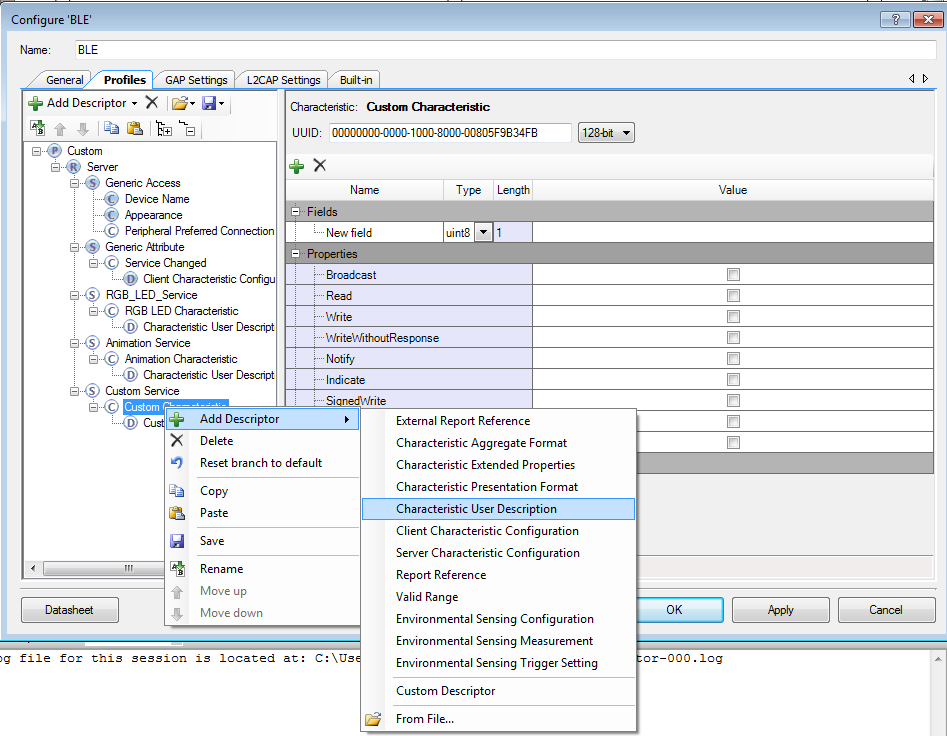Click the toolbar Delete X icon beside Add Descriptor
The width and height of the screenshot is (947, 736).
click(x=152, y=103)
